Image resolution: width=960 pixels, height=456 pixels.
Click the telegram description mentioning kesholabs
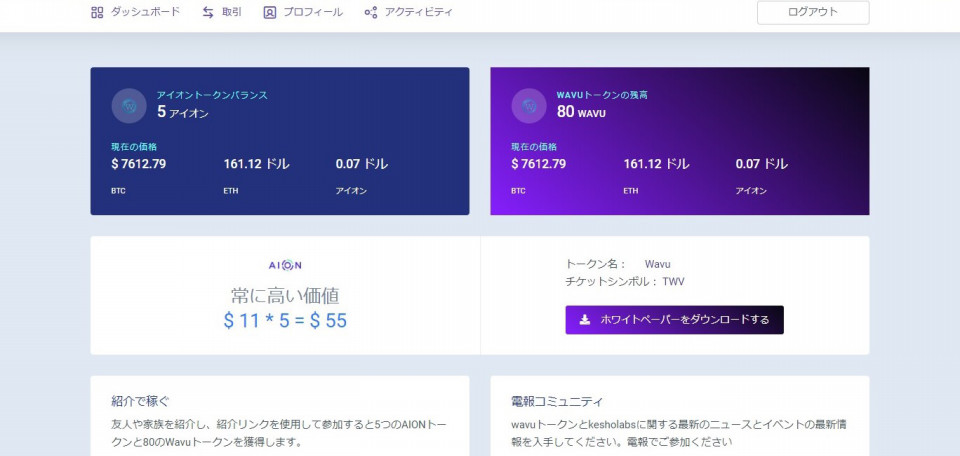679,433
